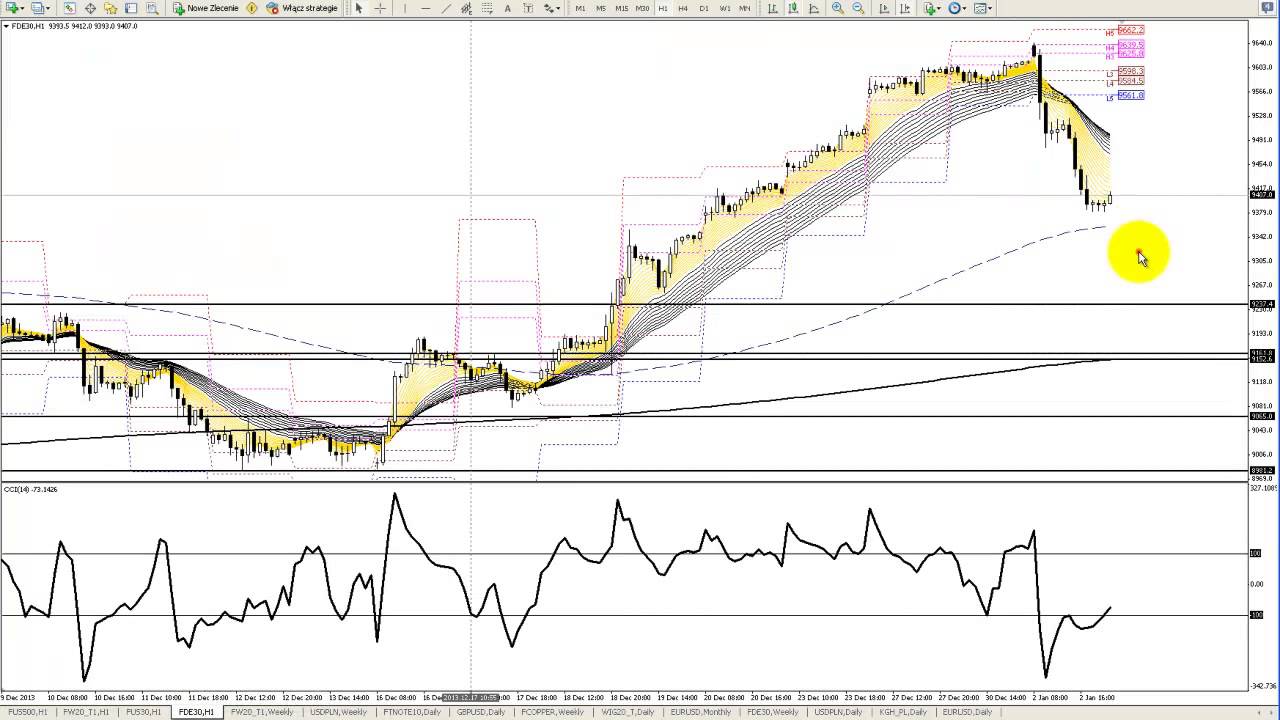Open the chat notification icon at top right

pos(1267,7)
